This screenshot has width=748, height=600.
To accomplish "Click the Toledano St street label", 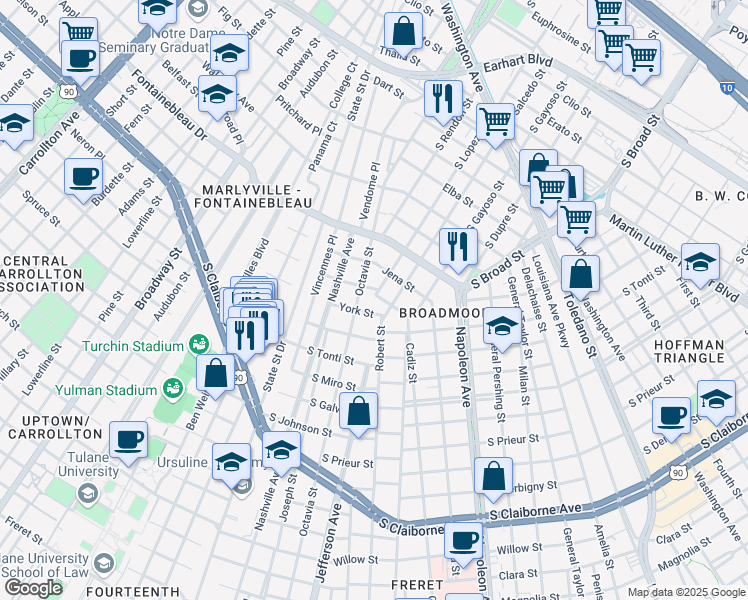I will click(x=580, y=325).
